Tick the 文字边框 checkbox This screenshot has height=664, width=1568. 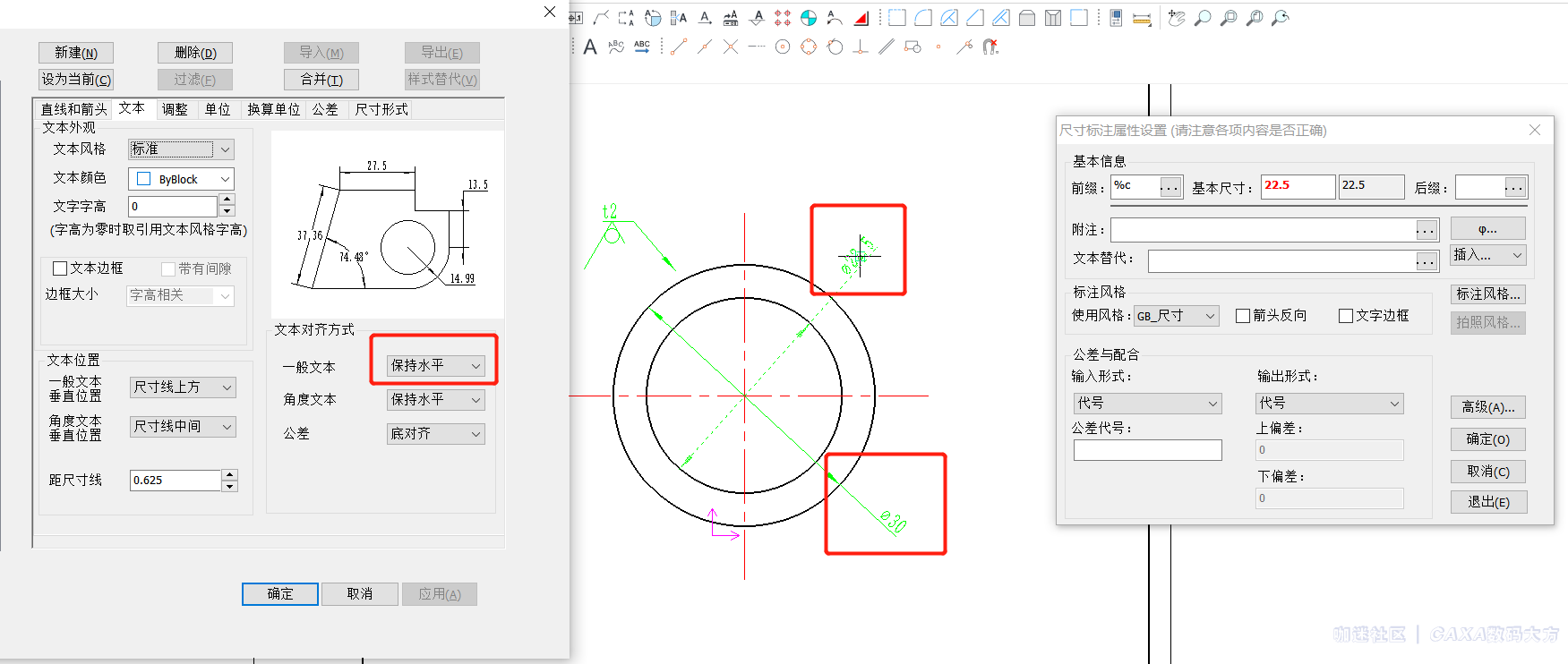pos(1346,316)
